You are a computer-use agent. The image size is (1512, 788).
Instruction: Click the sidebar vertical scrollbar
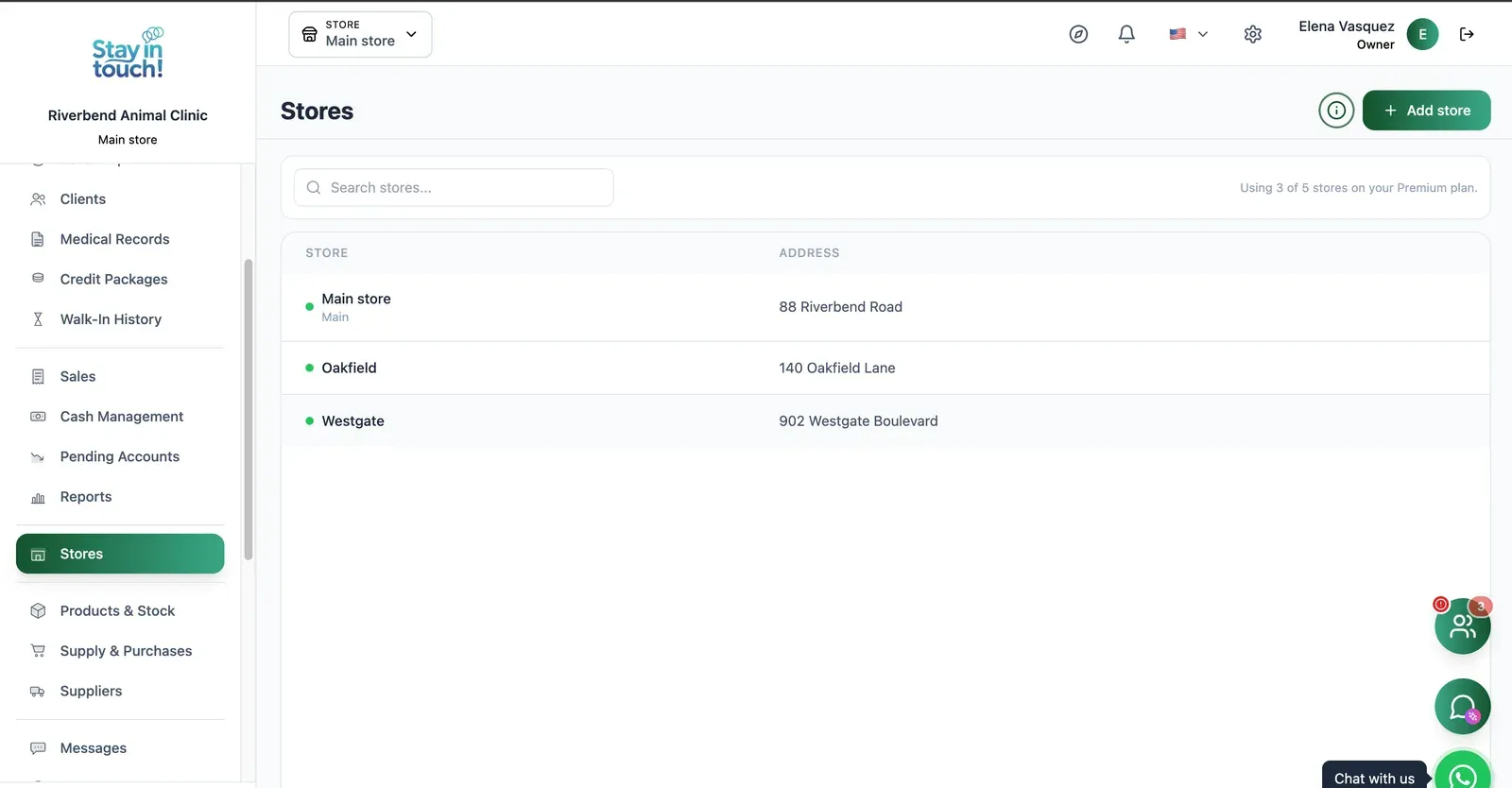249,409
